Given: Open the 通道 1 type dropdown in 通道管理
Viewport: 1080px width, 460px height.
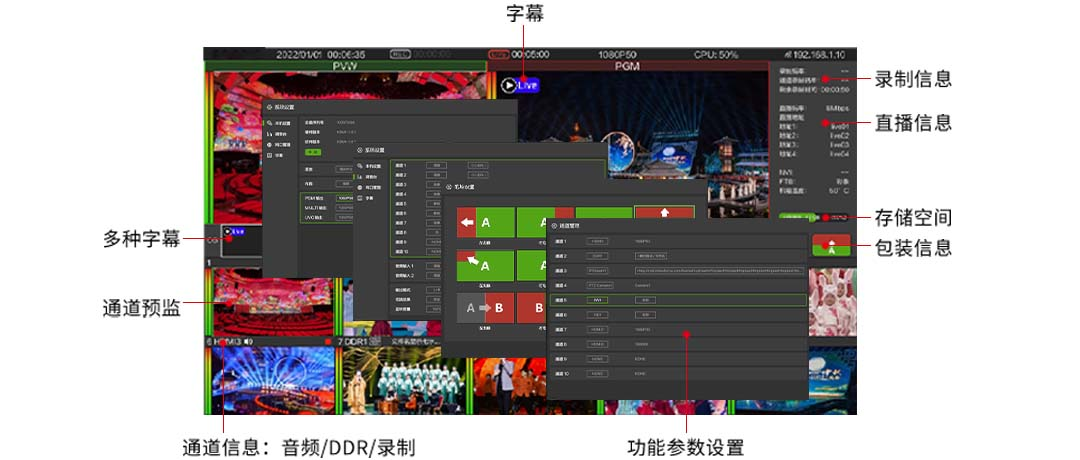Looking at the screenshot, I should [x=597, y=241].
